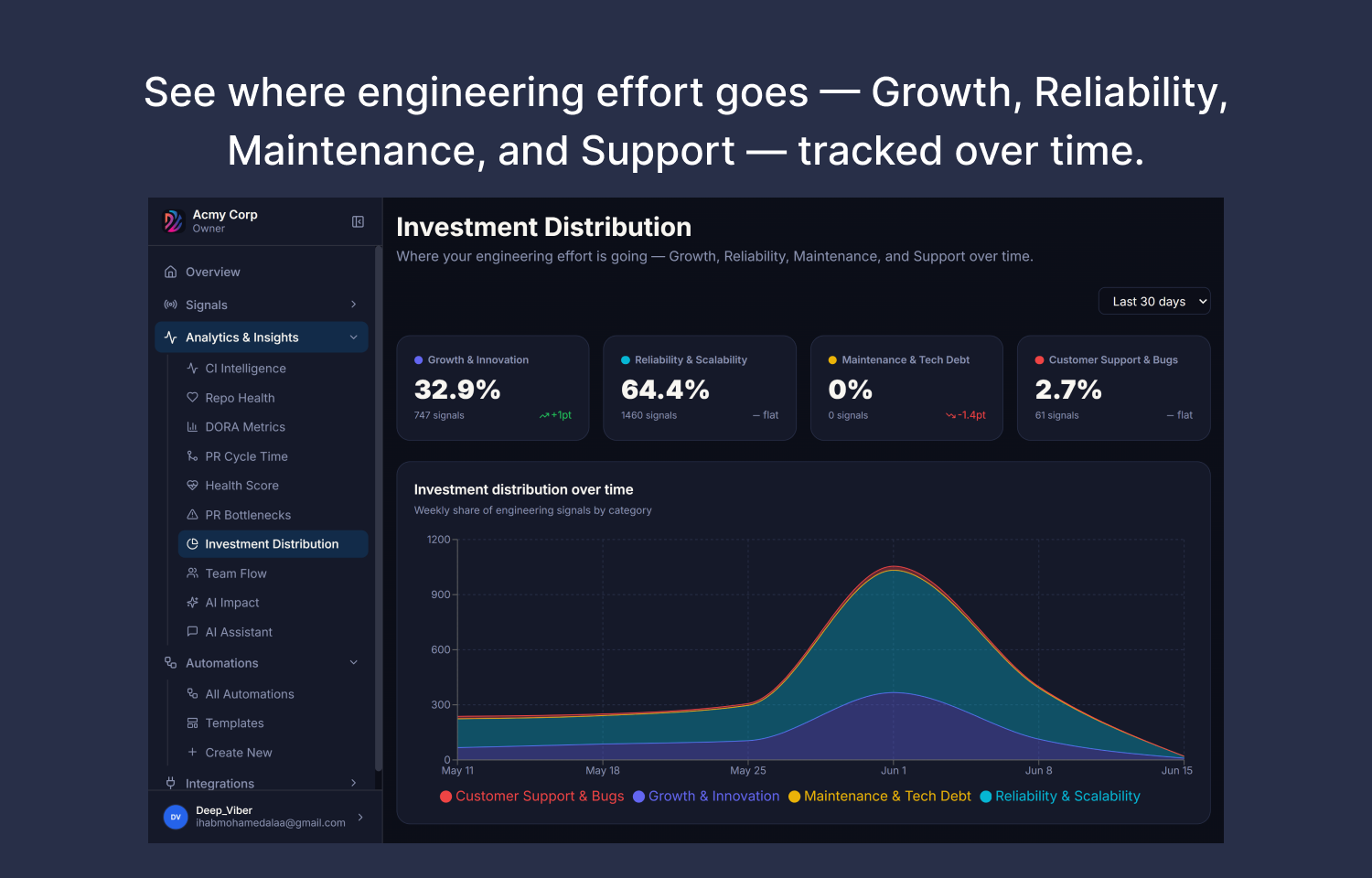Open the AI Assistant page
Screen dimensions: 1372x878
coord(273,632)
